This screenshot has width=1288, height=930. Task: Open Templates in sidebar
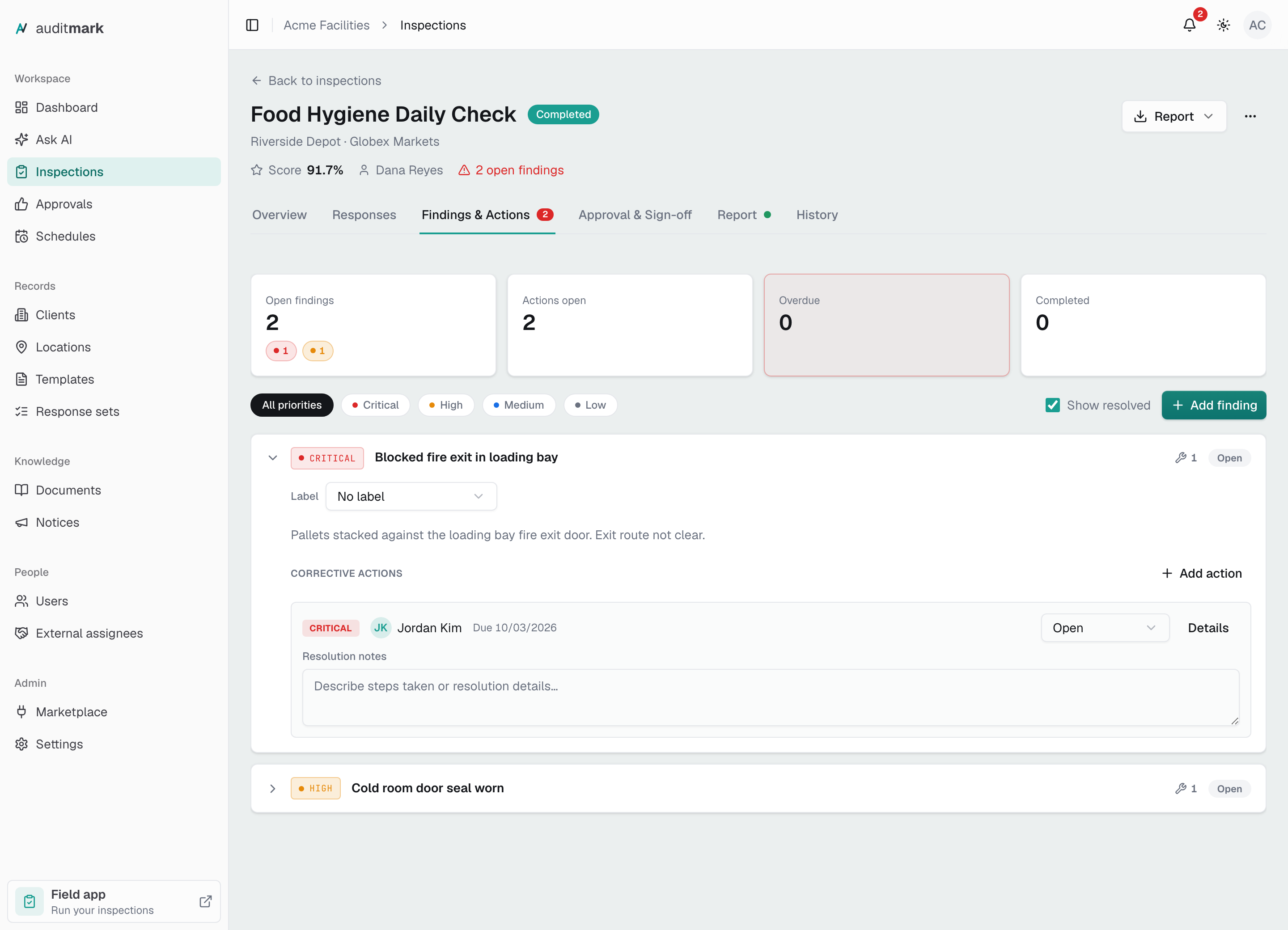tap(114, 379)
